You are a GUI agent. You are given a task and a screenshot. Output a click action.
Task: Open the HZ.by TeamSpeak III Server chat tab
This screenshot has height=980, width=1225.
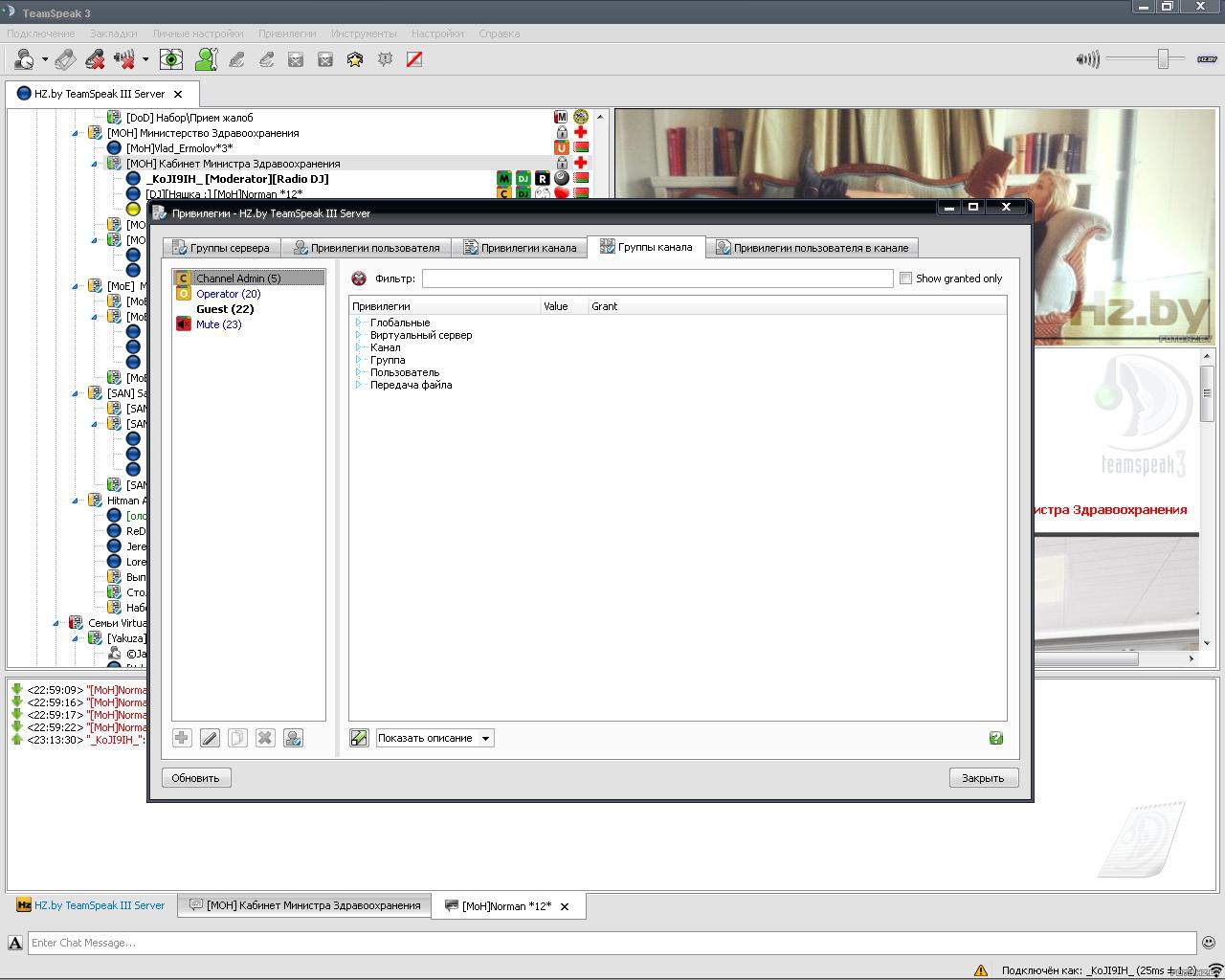(91, 905)
